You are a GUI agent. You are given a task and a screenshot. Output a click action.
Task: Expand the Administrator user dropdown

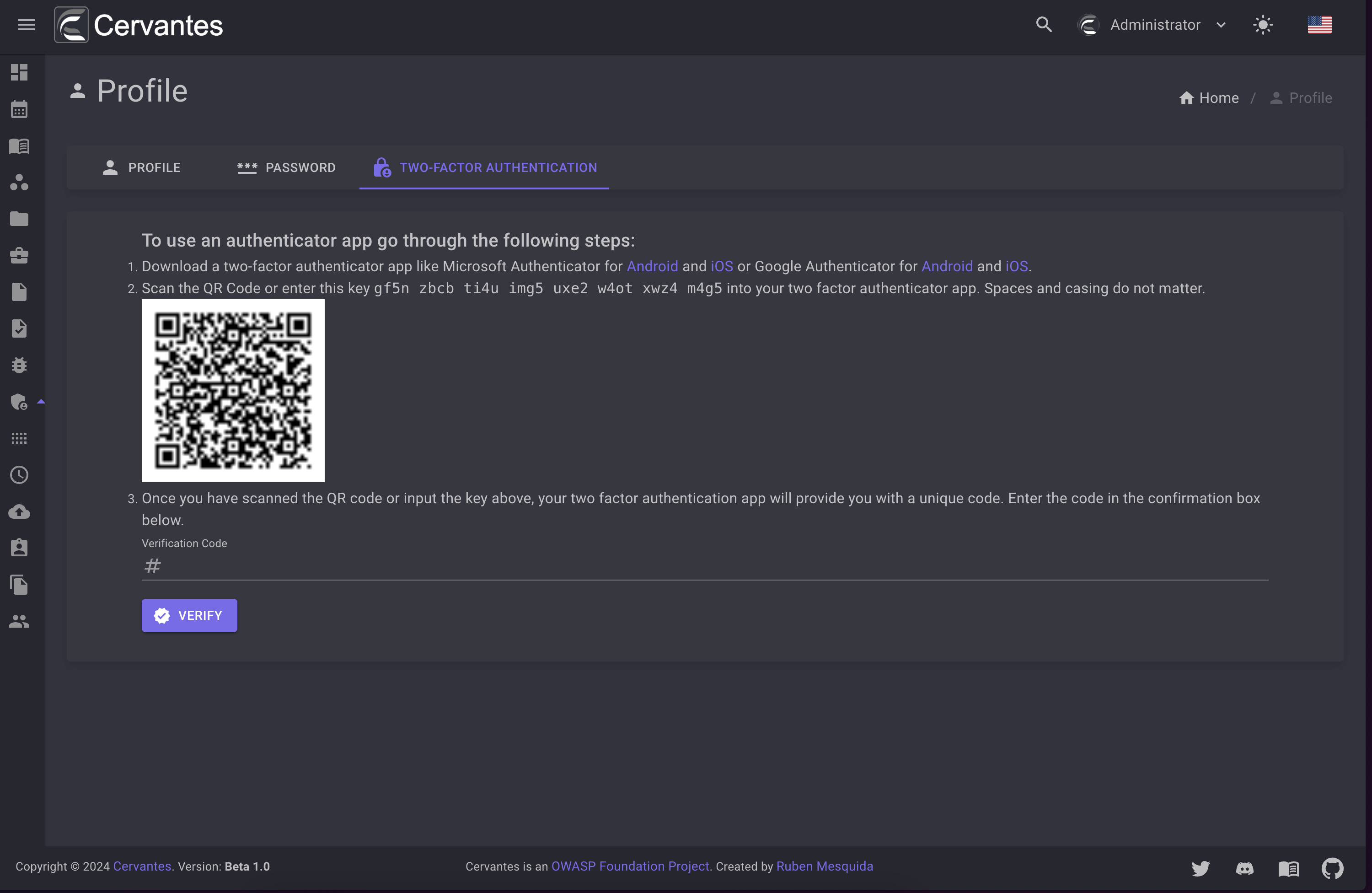click(x=1152, y=25)
